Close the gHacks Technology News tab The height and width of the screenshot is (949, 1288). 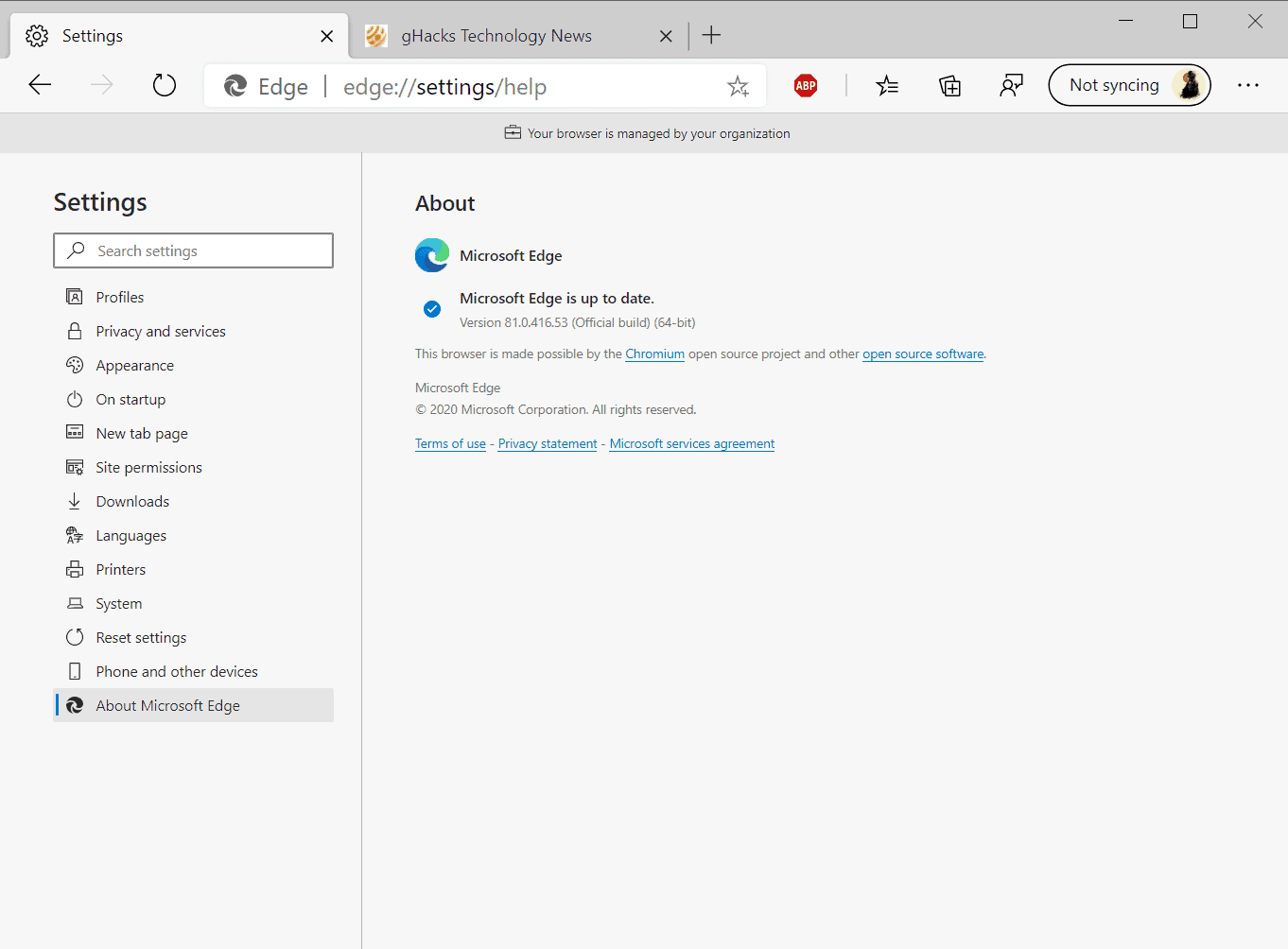[x=666, y=36]
